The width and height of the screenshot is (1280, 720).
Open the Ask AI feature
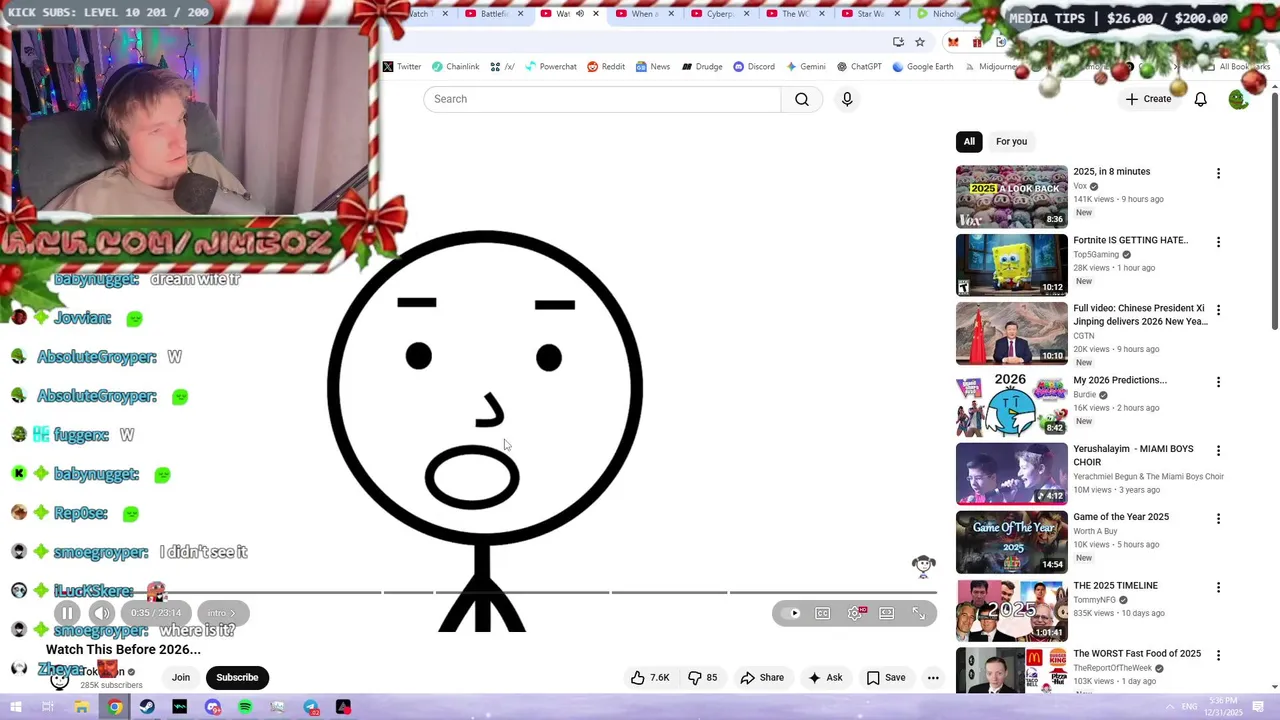point(825,677)
